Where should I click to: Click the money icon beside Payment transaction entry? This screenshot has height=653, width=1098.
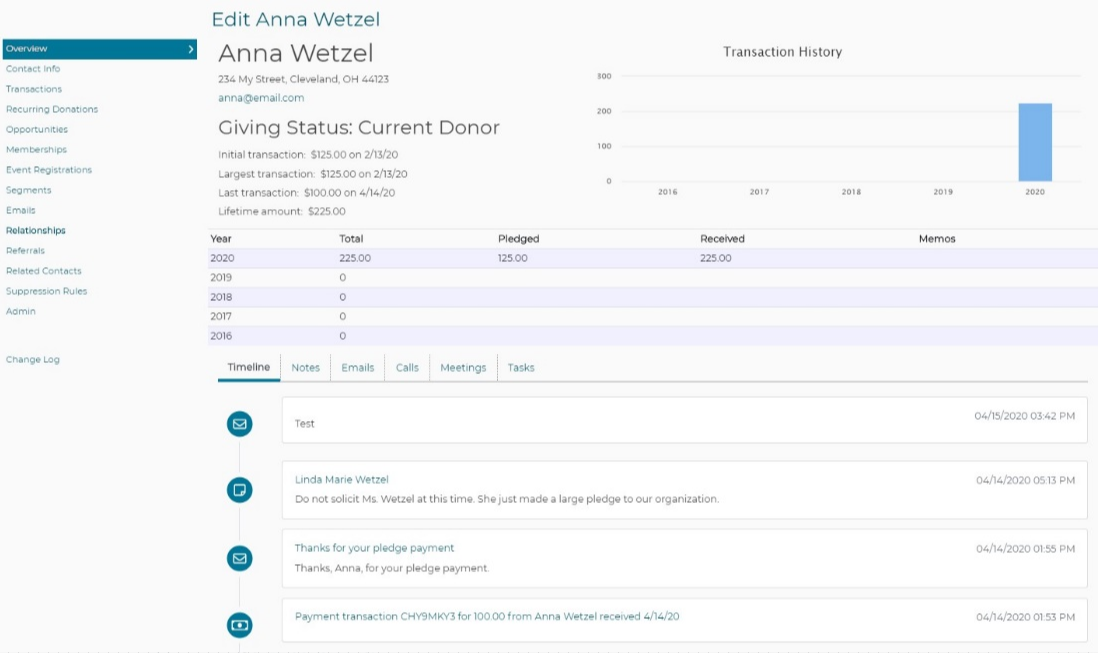239,625
